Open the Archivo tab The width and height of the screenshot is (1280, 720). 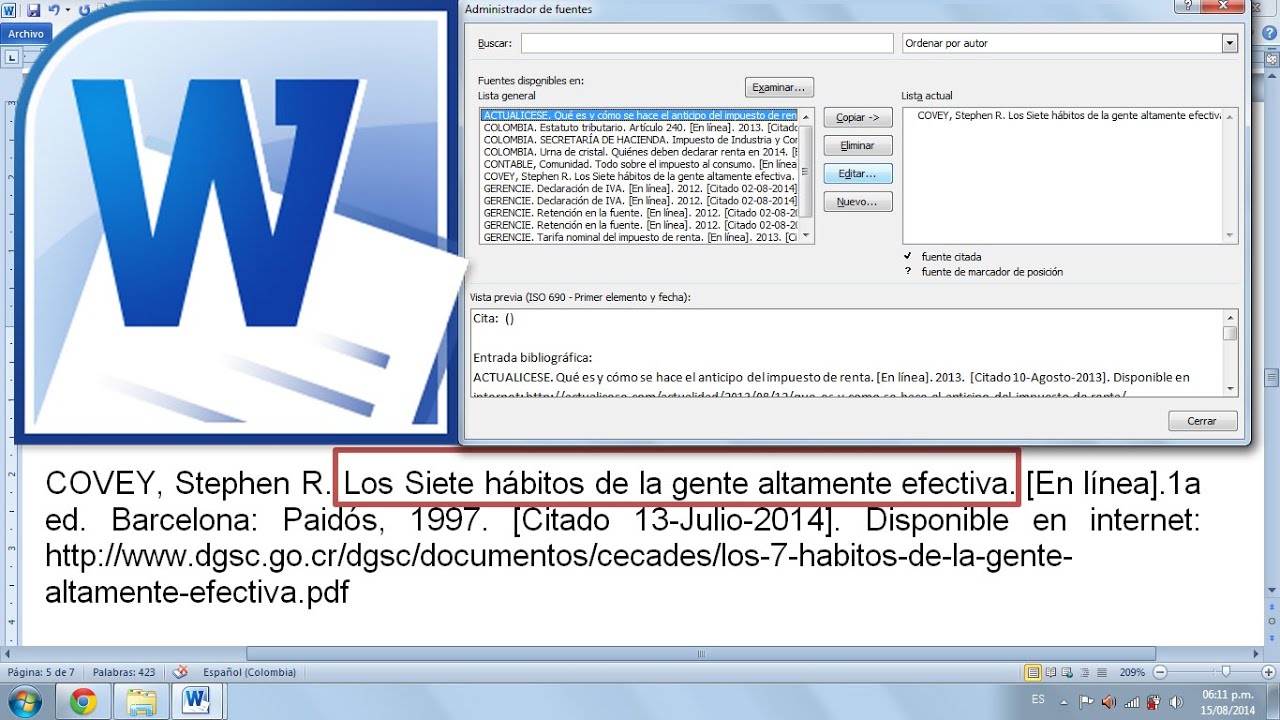coord(26,33)
